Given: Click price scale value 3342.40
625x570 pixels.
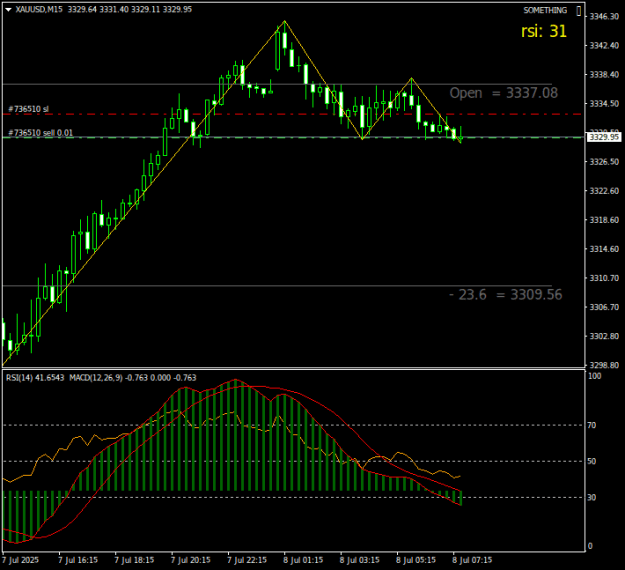Looking at the screenshot, I should click(604, 45).
